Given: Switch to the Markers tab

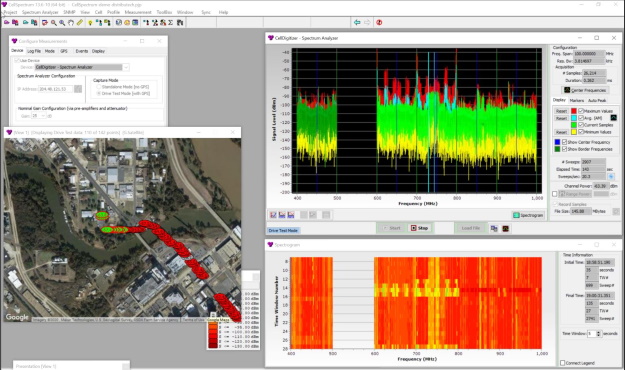Looking at the screenshot, I should (x=576, y=100).
